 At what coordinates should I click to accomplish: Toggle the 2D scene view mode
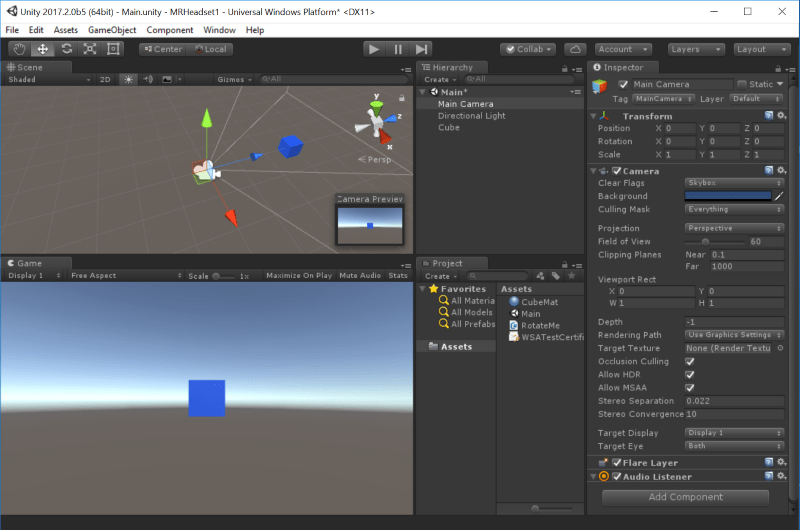(105, 79)
